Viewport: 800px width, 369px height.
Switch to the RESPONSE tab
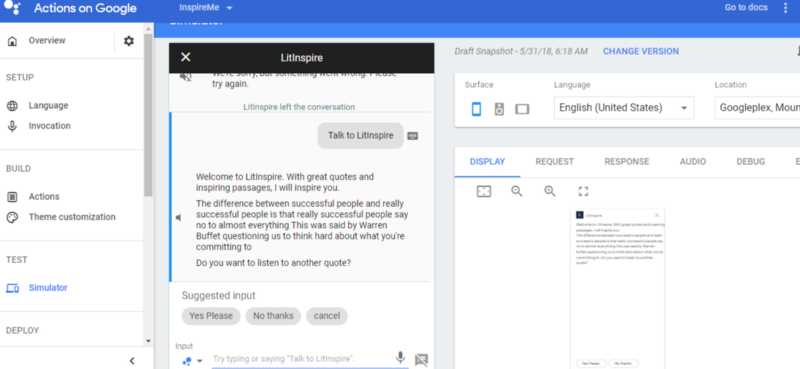[627, 162]
